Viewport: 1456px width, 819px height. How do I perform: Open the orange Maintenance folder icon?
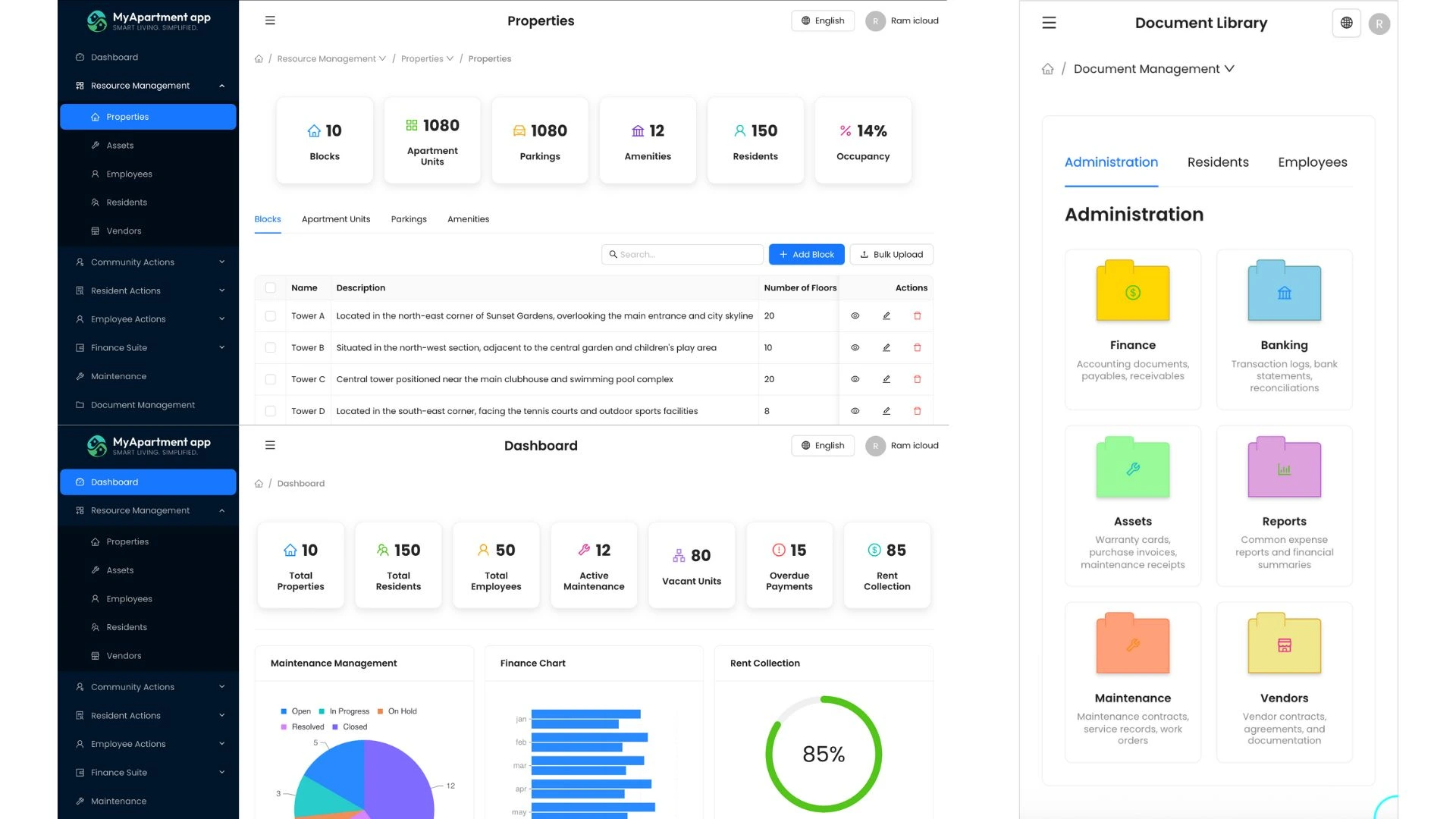(1133, 644)
